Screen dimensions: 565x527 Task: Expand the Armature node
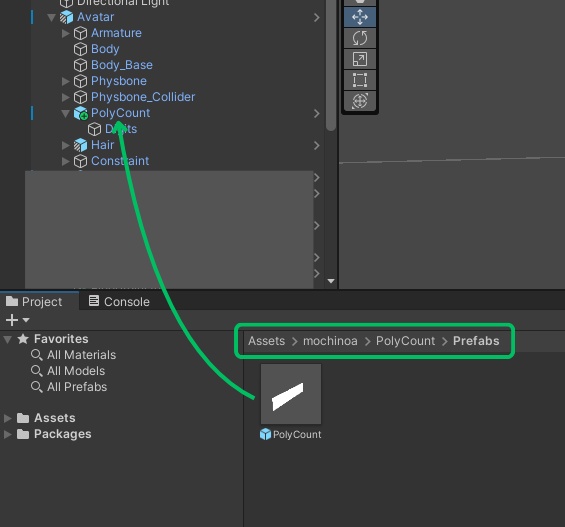click(x=66, y=33)
